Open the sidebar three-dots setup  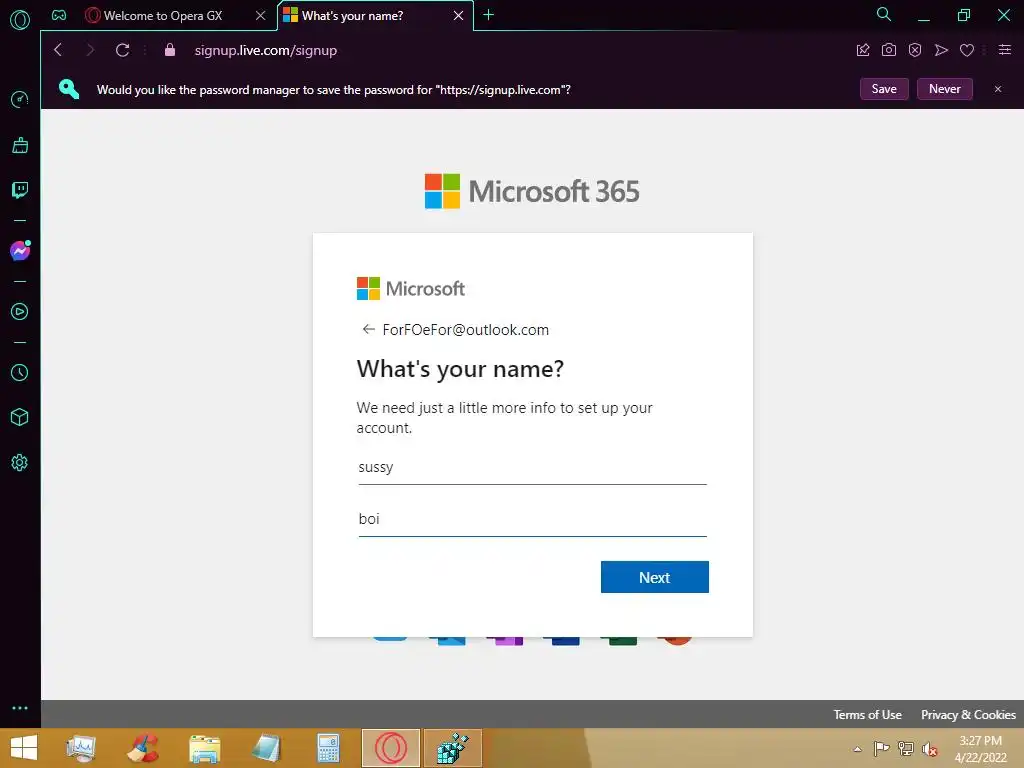(20, 708)
